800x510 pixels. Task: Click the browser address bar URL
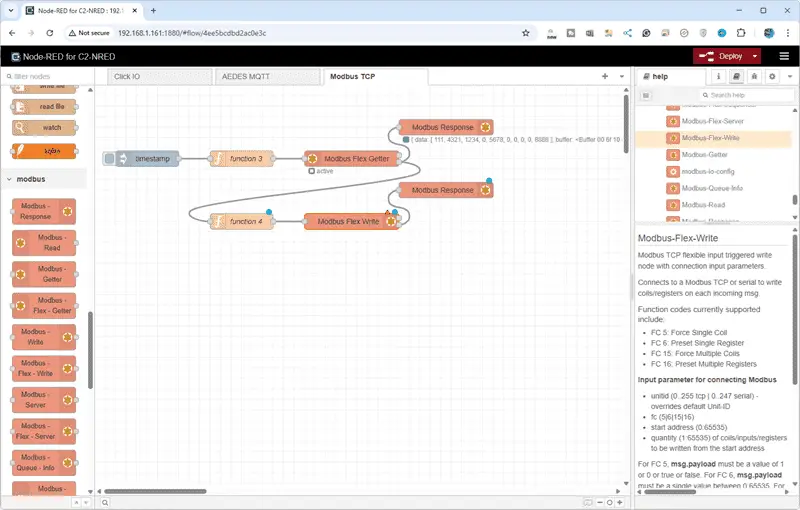point(192,33)
